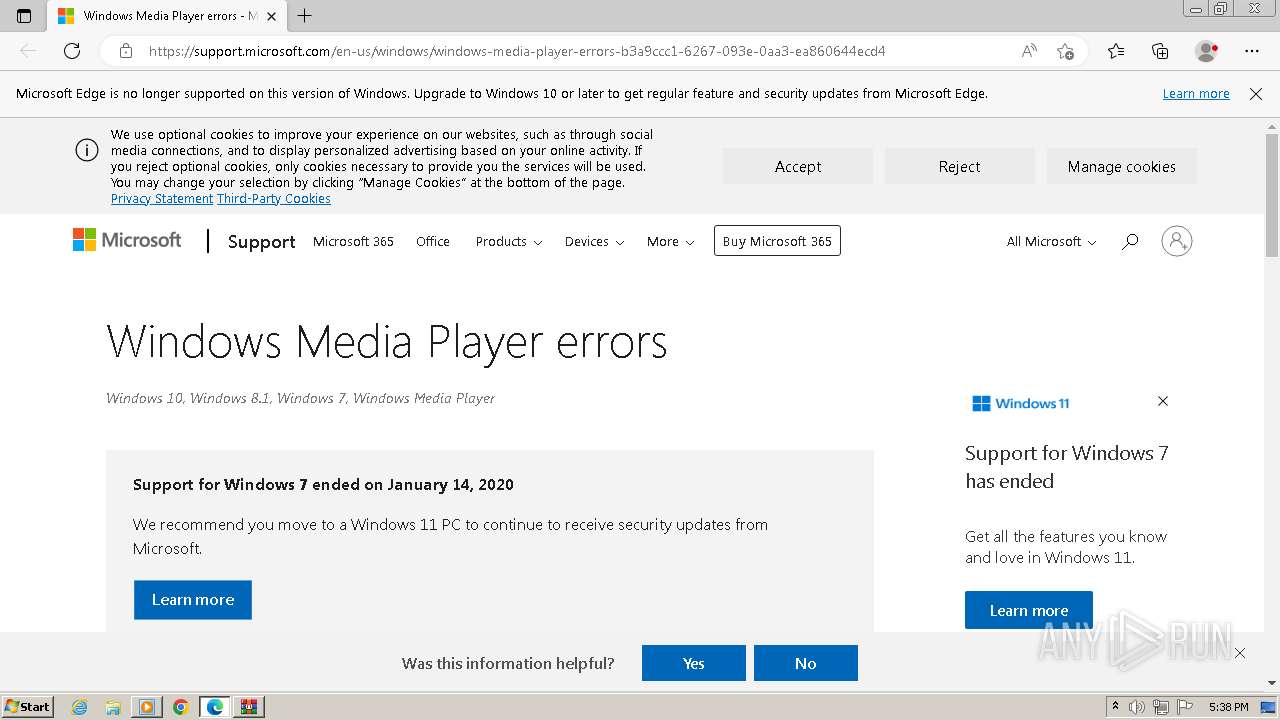Screen dimensions: 1280x720
Task: Expand the Devices dropdown
Action: [x=594, y=242]
